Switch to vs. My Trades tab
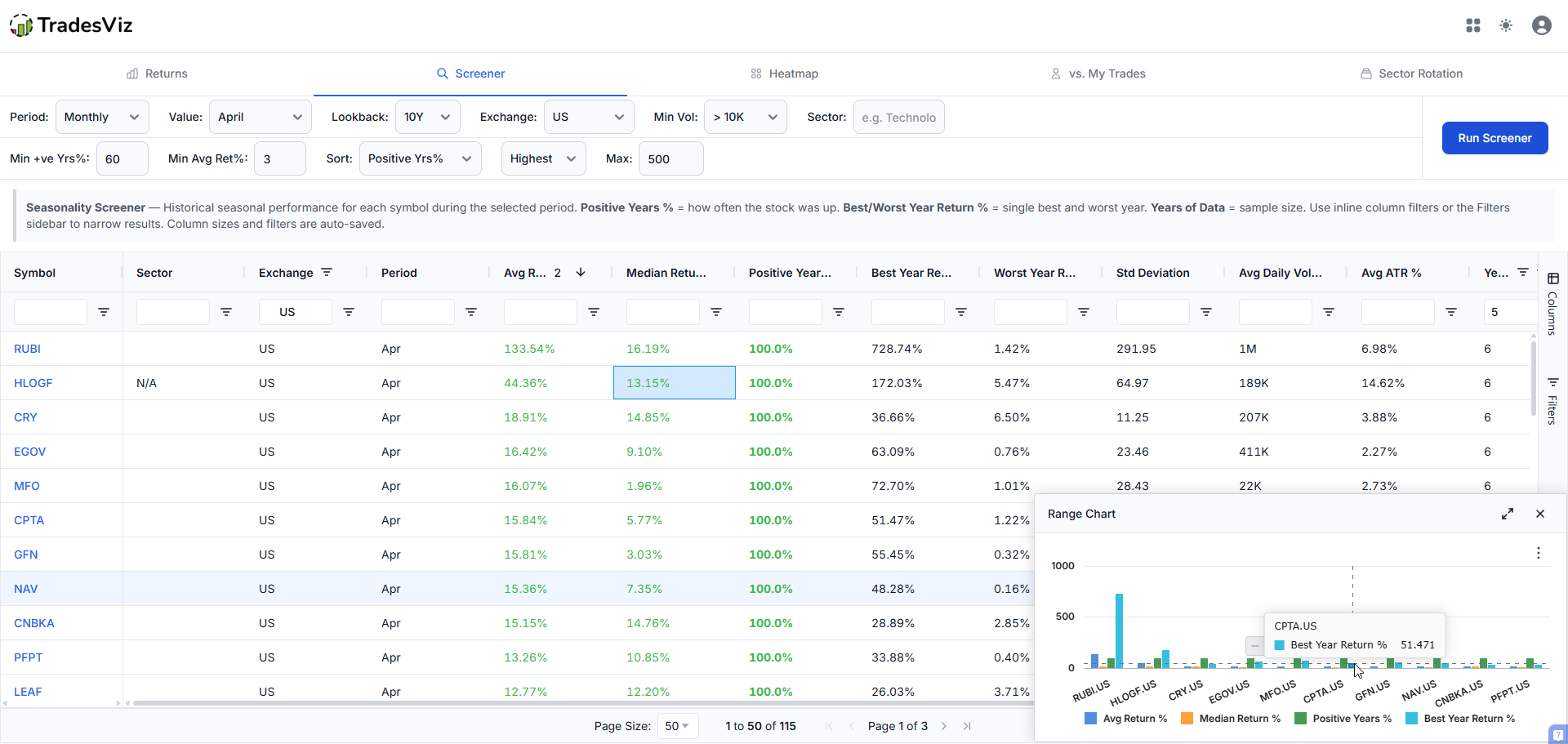The width and height of the screenshot is (1568, 744). point(1098,74)
